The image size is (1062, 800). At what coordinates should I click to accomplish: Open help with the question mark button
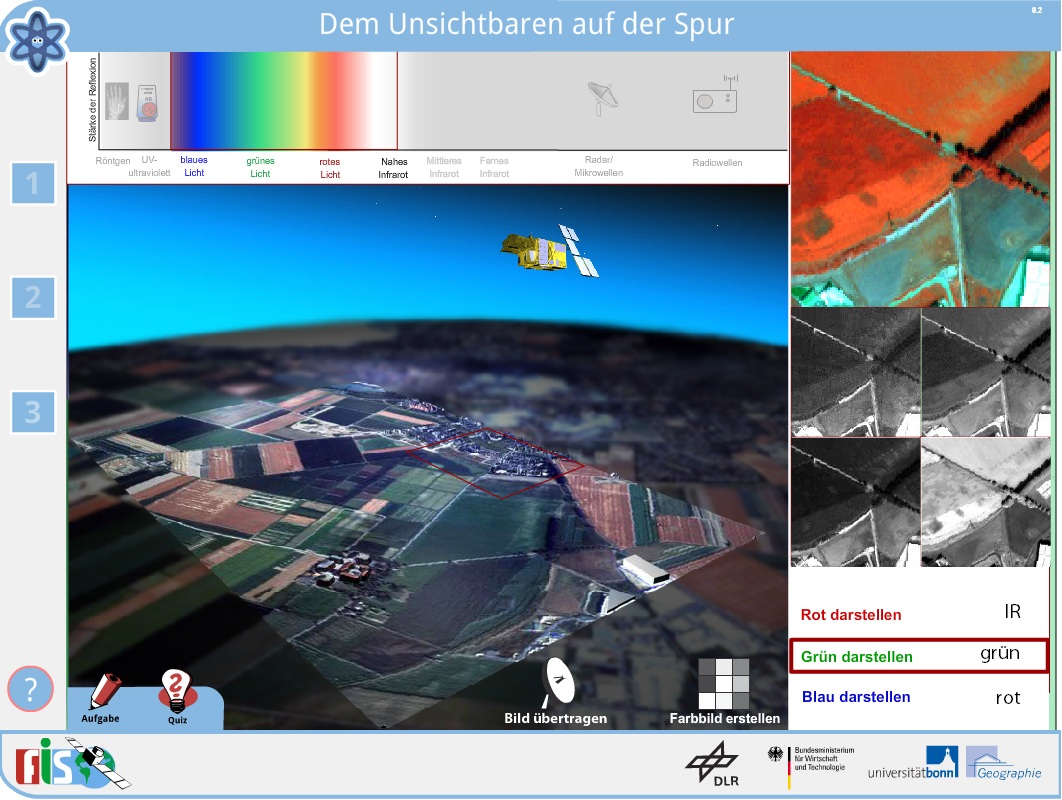(x=31, y=689)
